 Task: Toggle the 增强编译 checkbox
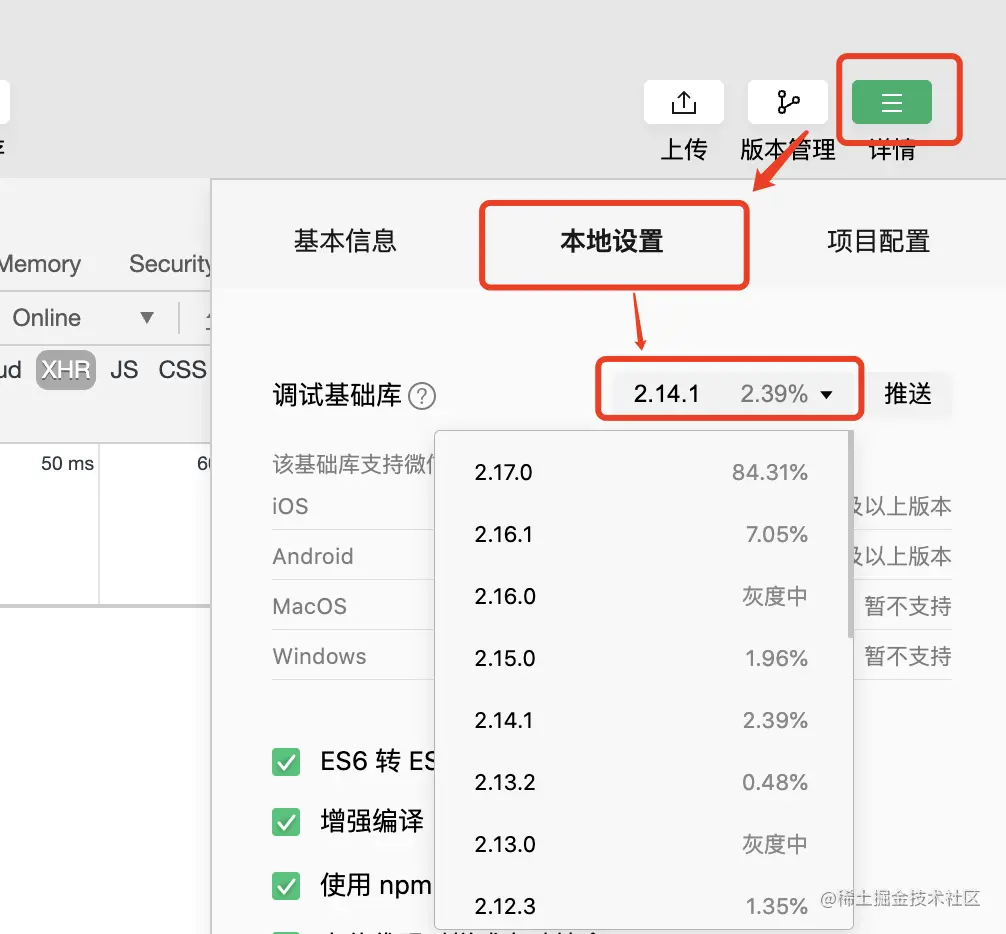pyautogui.click(x=286, y=822)
